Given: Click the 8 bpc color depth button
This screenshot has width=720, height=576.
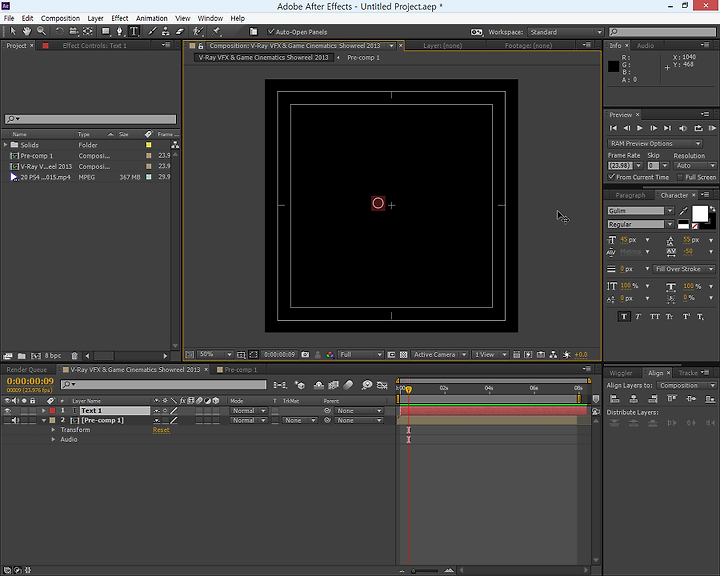Looking at the screenshot, I should point(52,356).
